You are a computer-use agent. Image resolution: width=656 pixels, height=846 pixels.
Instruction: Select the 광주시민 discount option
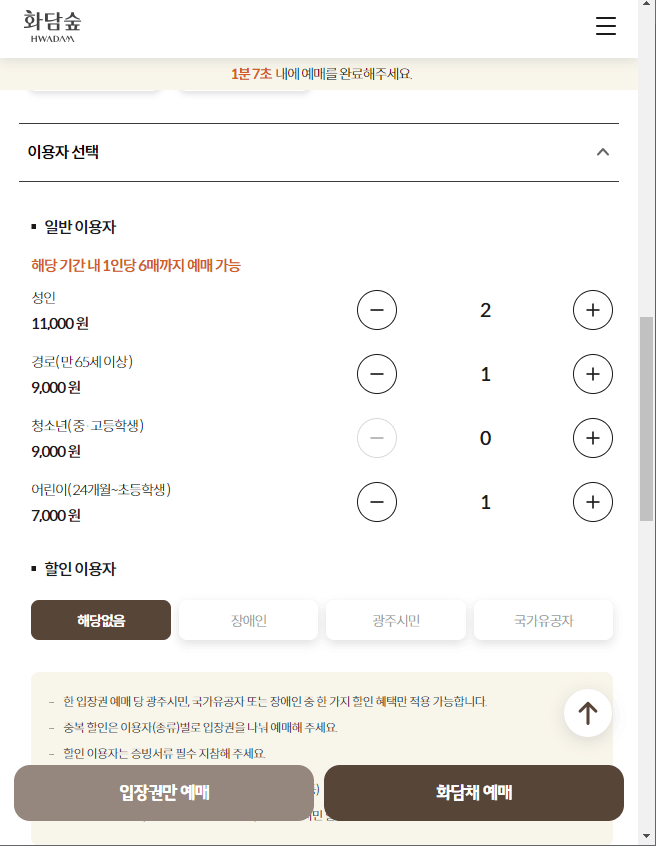395,620
